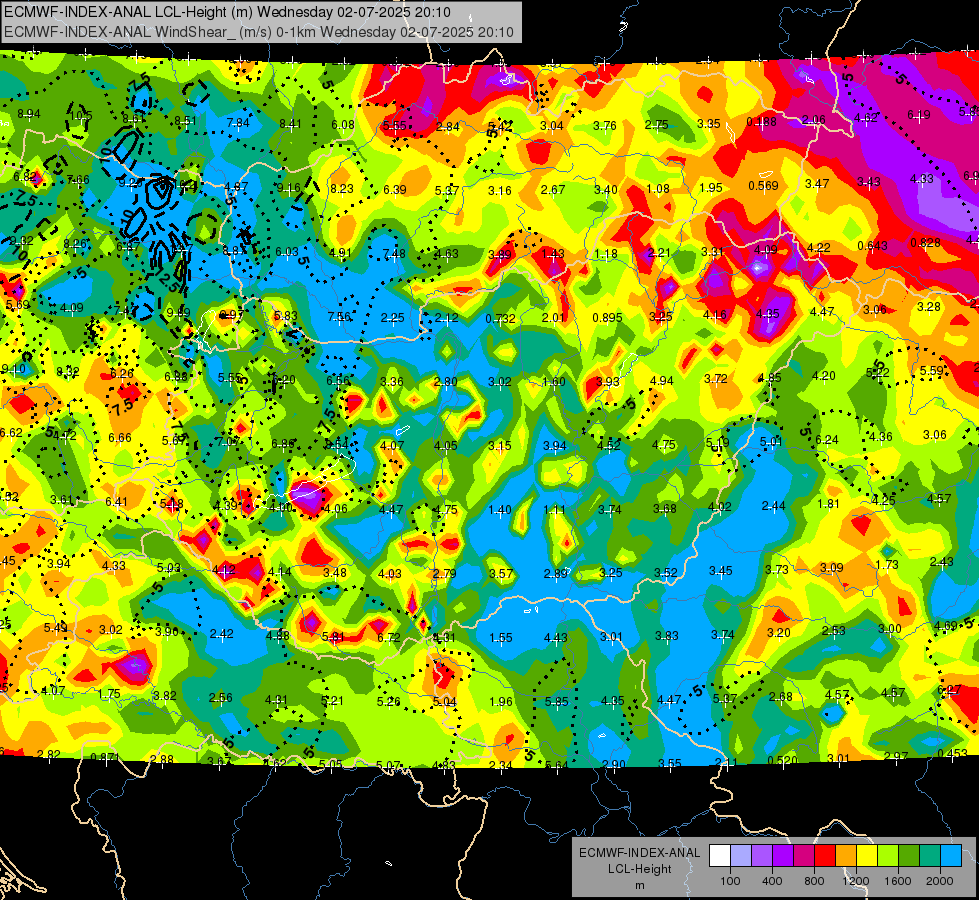This screenshot has width=979, height=900.
Task: Click the wind shear value 0.895
Action: pyautogui.click(x=608, y=317)
